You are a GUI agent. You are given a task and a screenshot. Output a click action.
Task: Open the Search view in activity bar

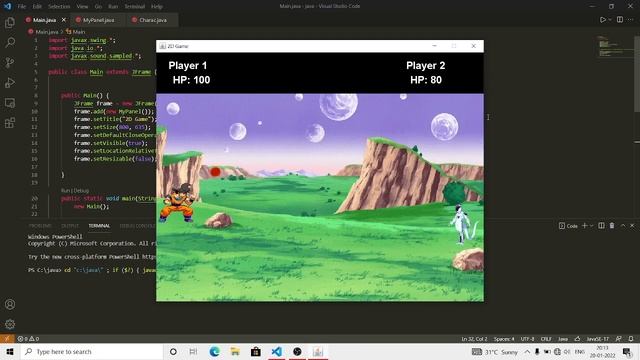10,42
